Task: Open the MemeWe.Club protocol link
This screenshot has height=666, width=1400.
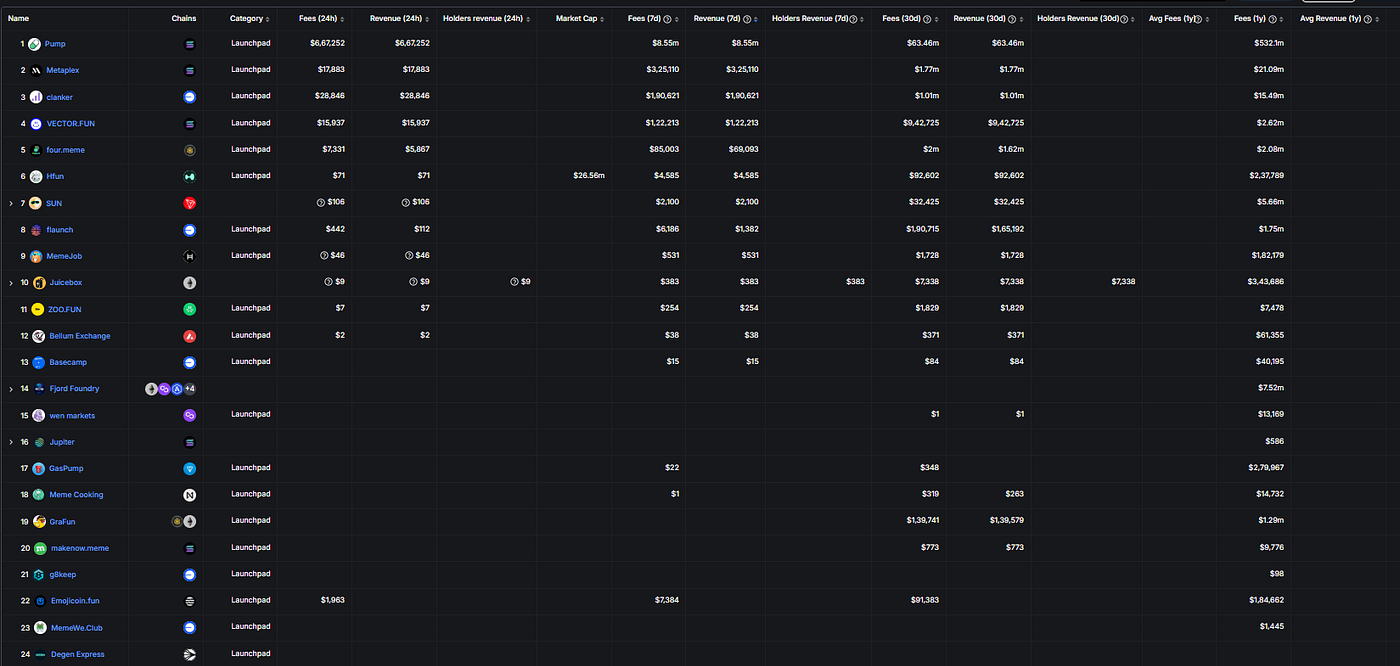Action: pyautogui.click(x=76, y=628)
